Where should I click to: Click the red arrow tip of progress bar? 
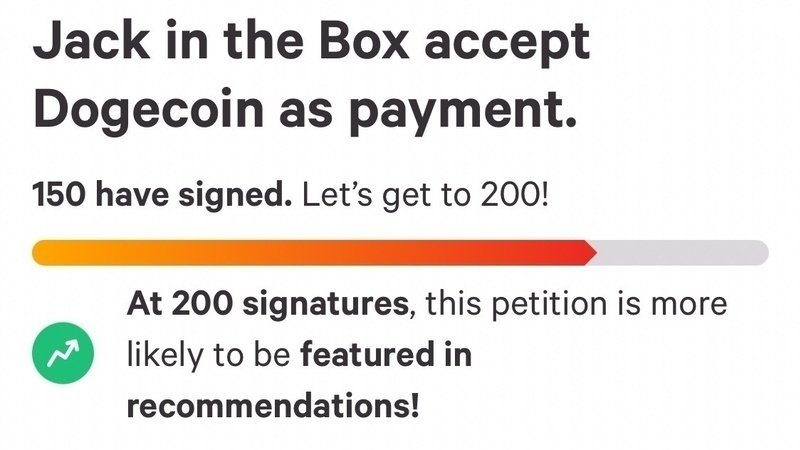click(590, 253)
